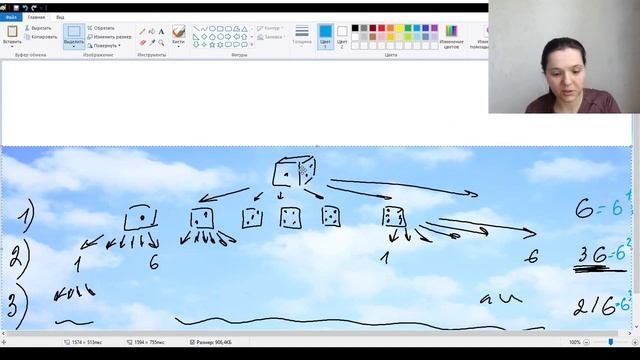The image size is (640, 360).
Task: Pick the red color swatch
Action: 382,28
